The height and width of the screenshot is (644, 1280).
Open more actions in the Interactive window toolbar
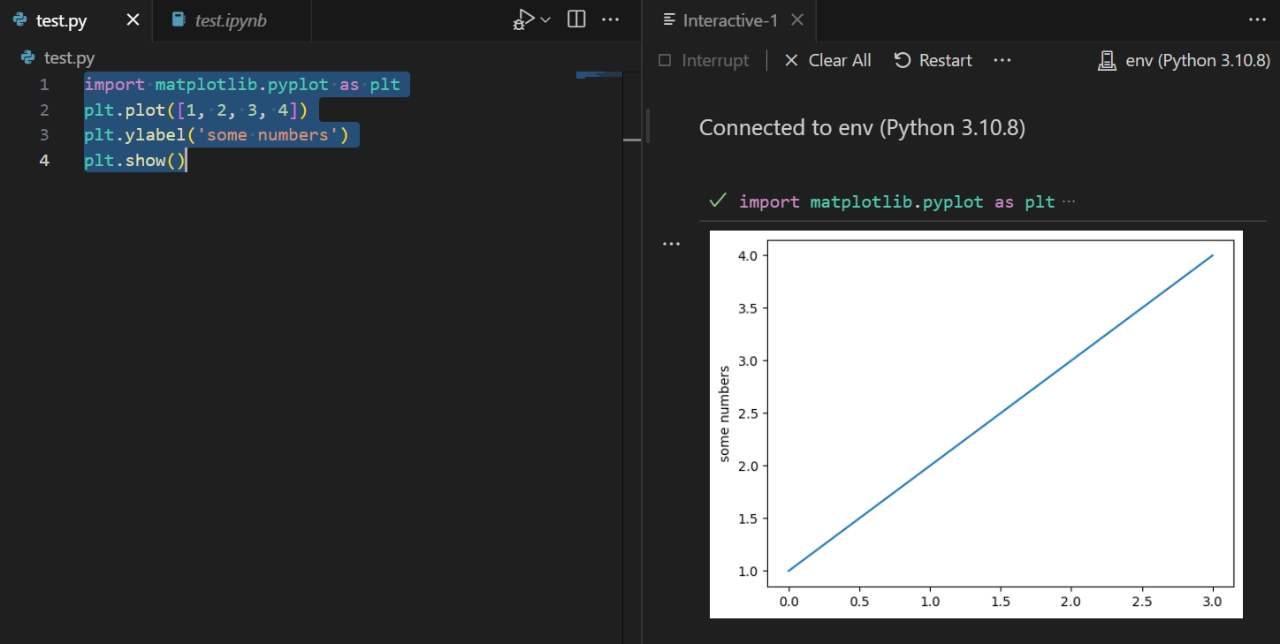click(1002, 60)
